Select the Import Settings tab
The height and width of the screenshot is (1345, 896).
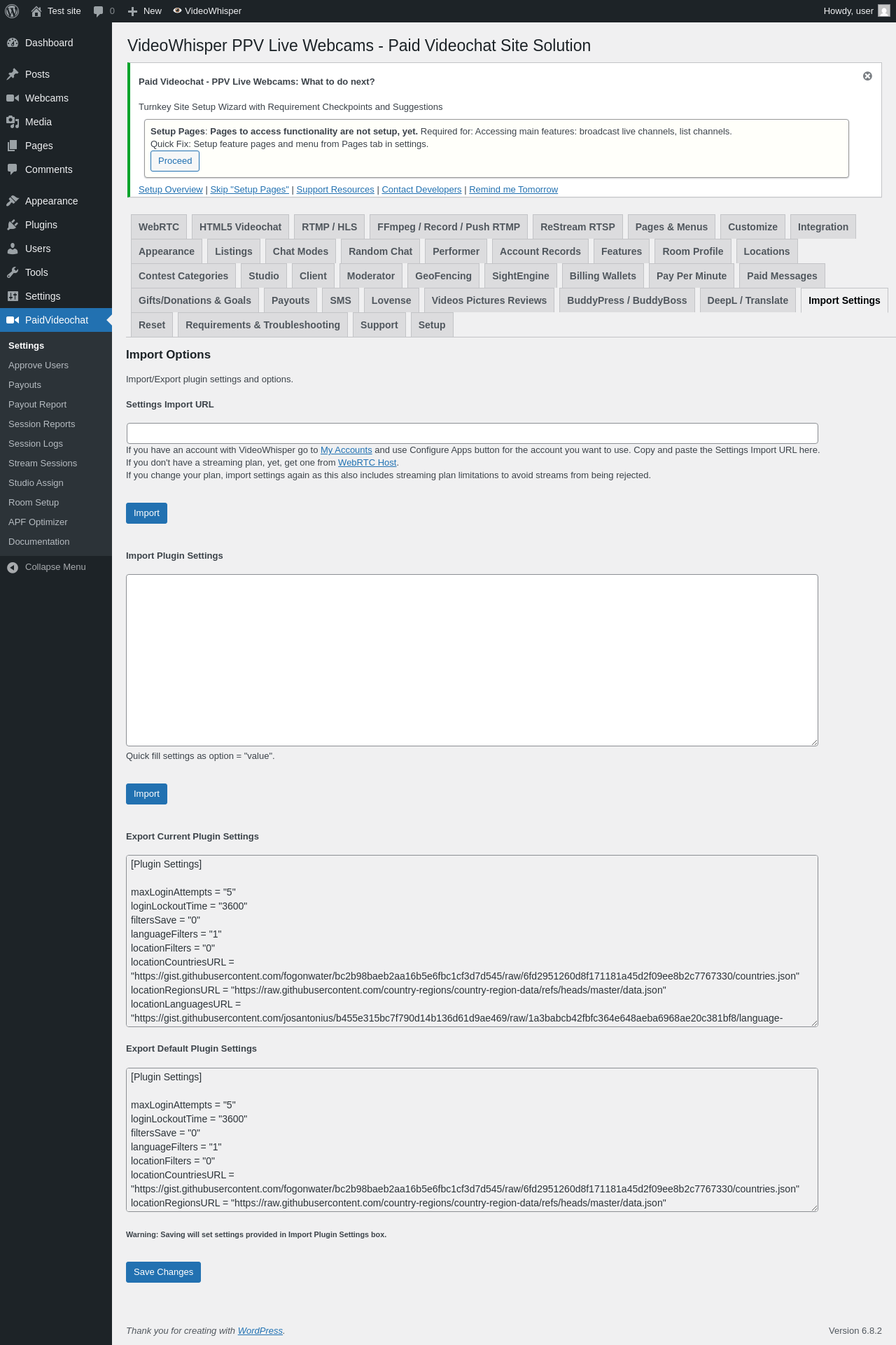pyautogui.click(x=844, y=300)
